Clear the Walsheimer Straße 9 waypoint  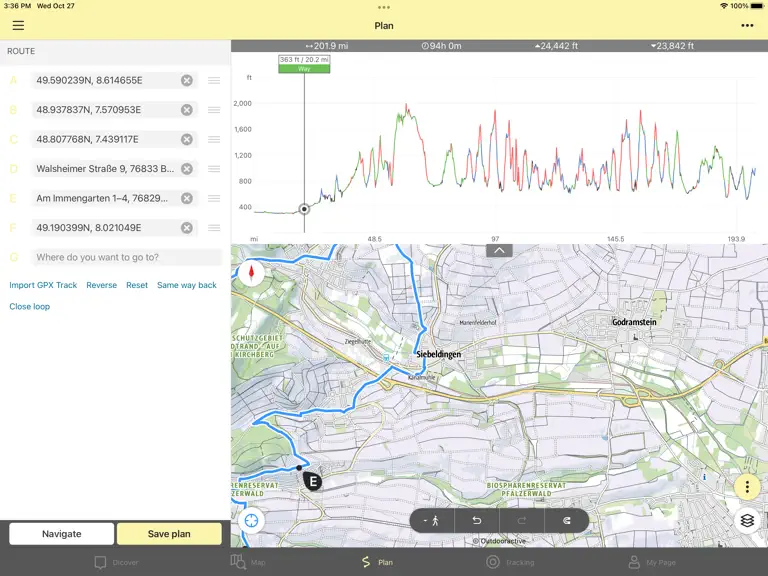coord(187,169)
